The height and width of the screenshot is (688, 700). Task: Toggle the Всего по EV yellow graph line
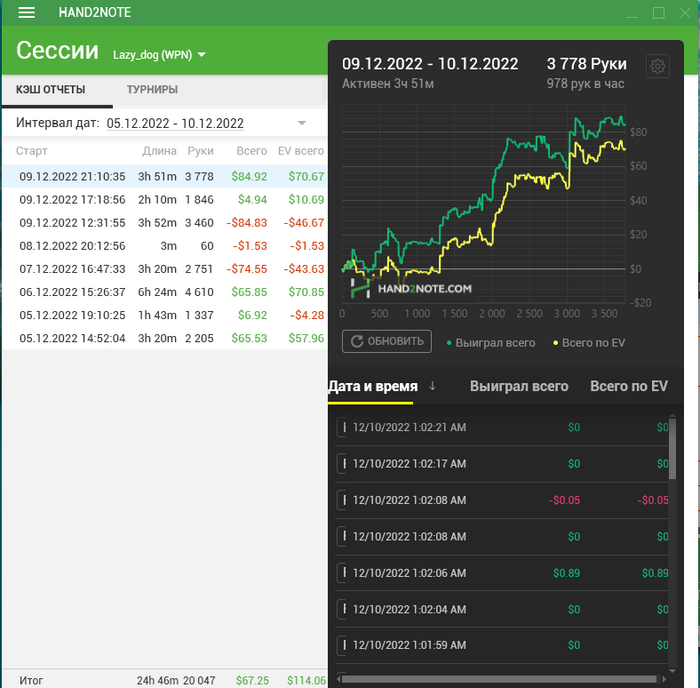589,343
